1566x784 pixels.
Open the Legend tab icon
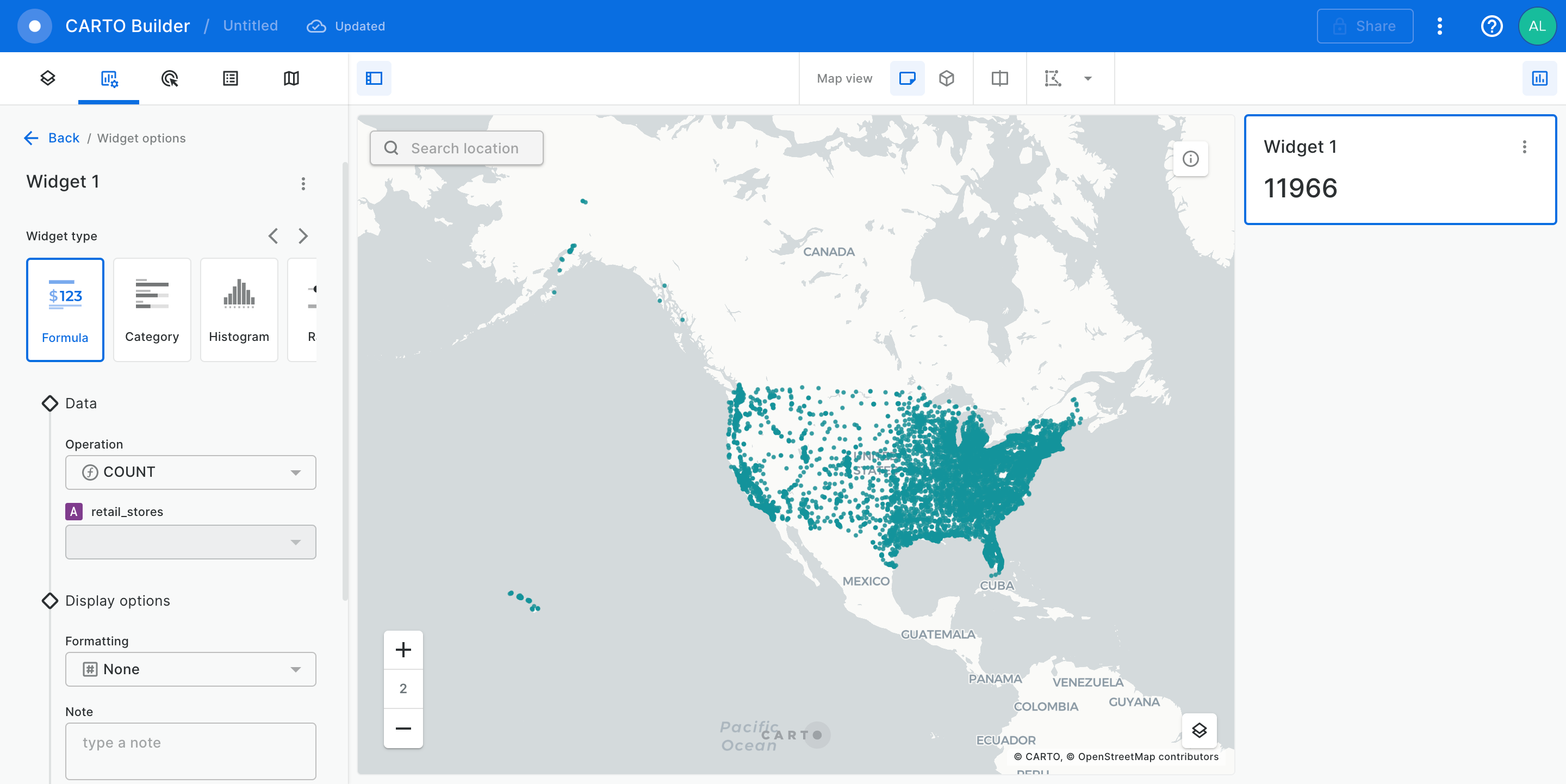[231, 78]
